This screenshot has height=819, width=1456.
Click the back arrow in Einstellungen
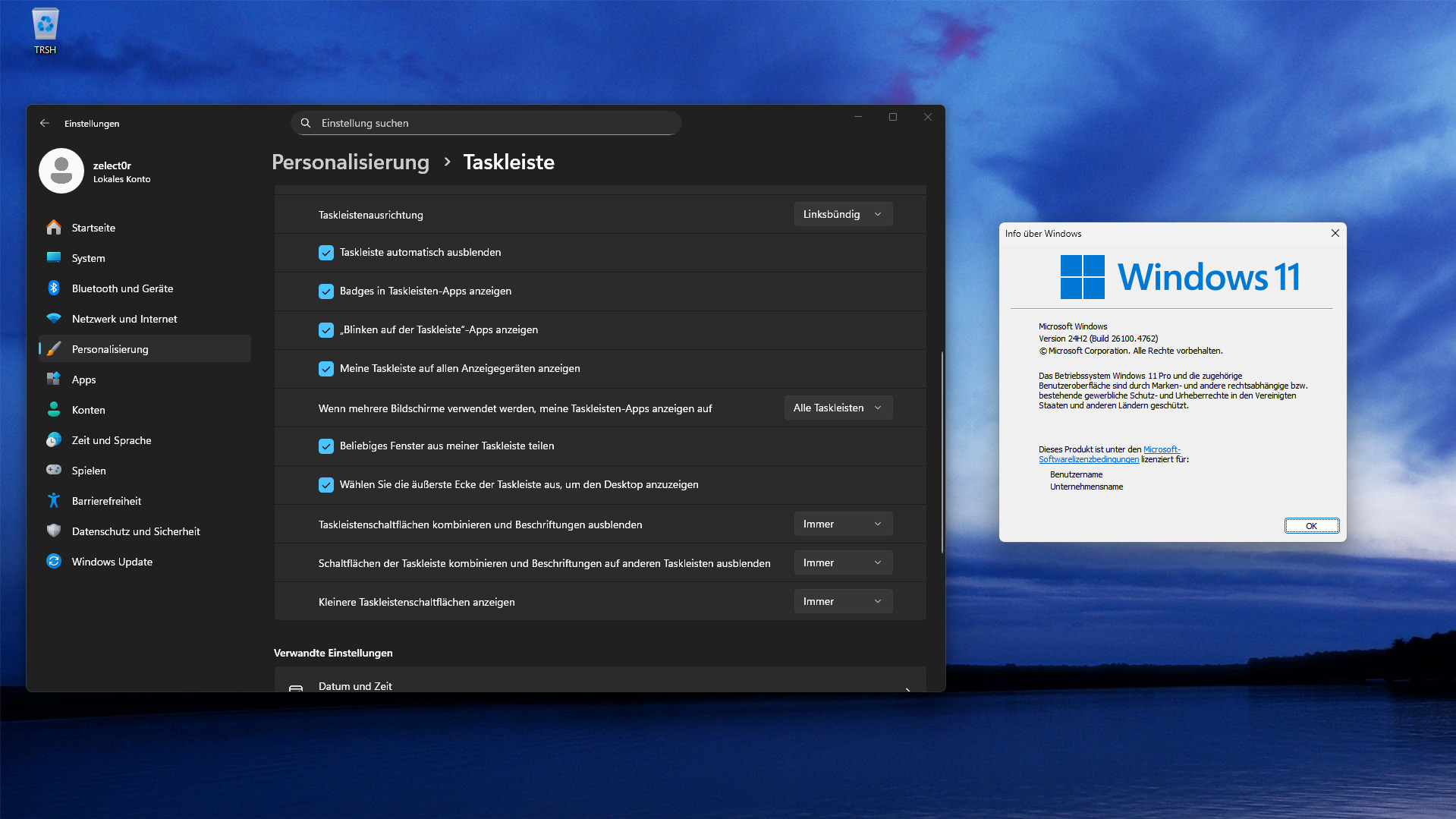[45, 123]
